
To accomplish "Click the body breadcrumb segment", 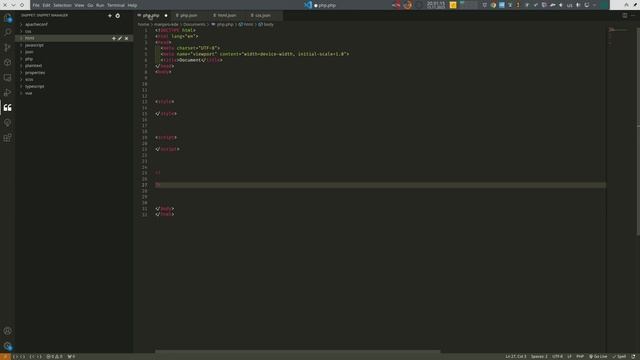I will 266,24.
